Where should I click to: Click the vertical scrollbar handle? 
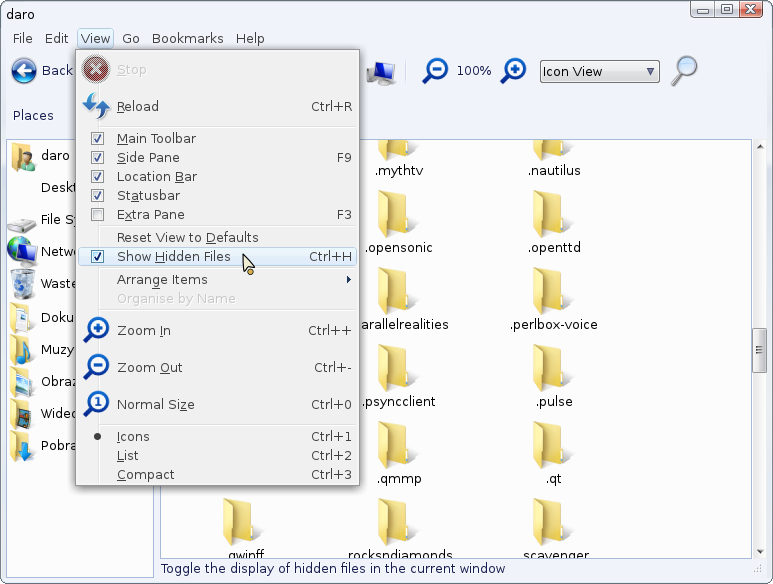click(759, 350)
